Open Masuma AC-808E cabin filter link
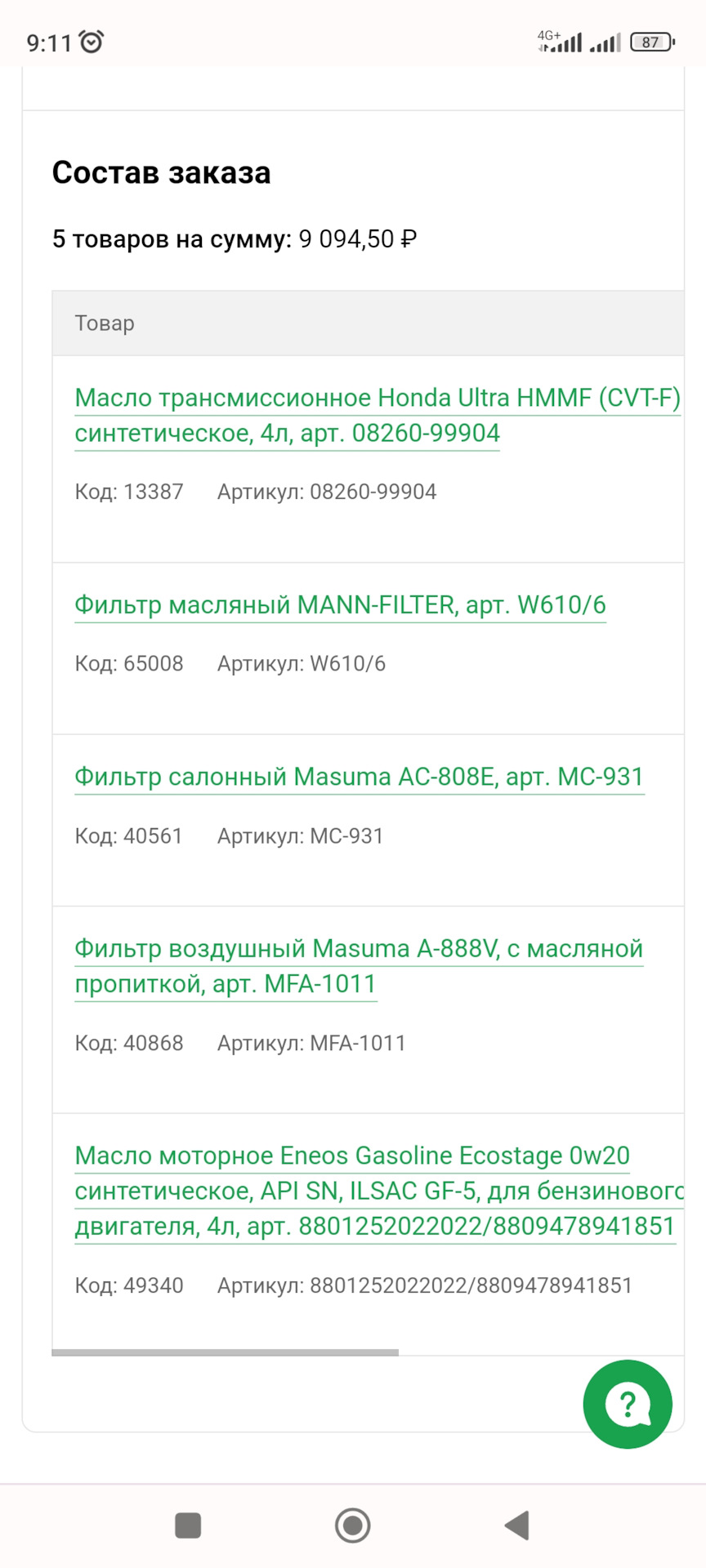The width and height of the screenshot is (706, 1568). (x=359, y=777)
